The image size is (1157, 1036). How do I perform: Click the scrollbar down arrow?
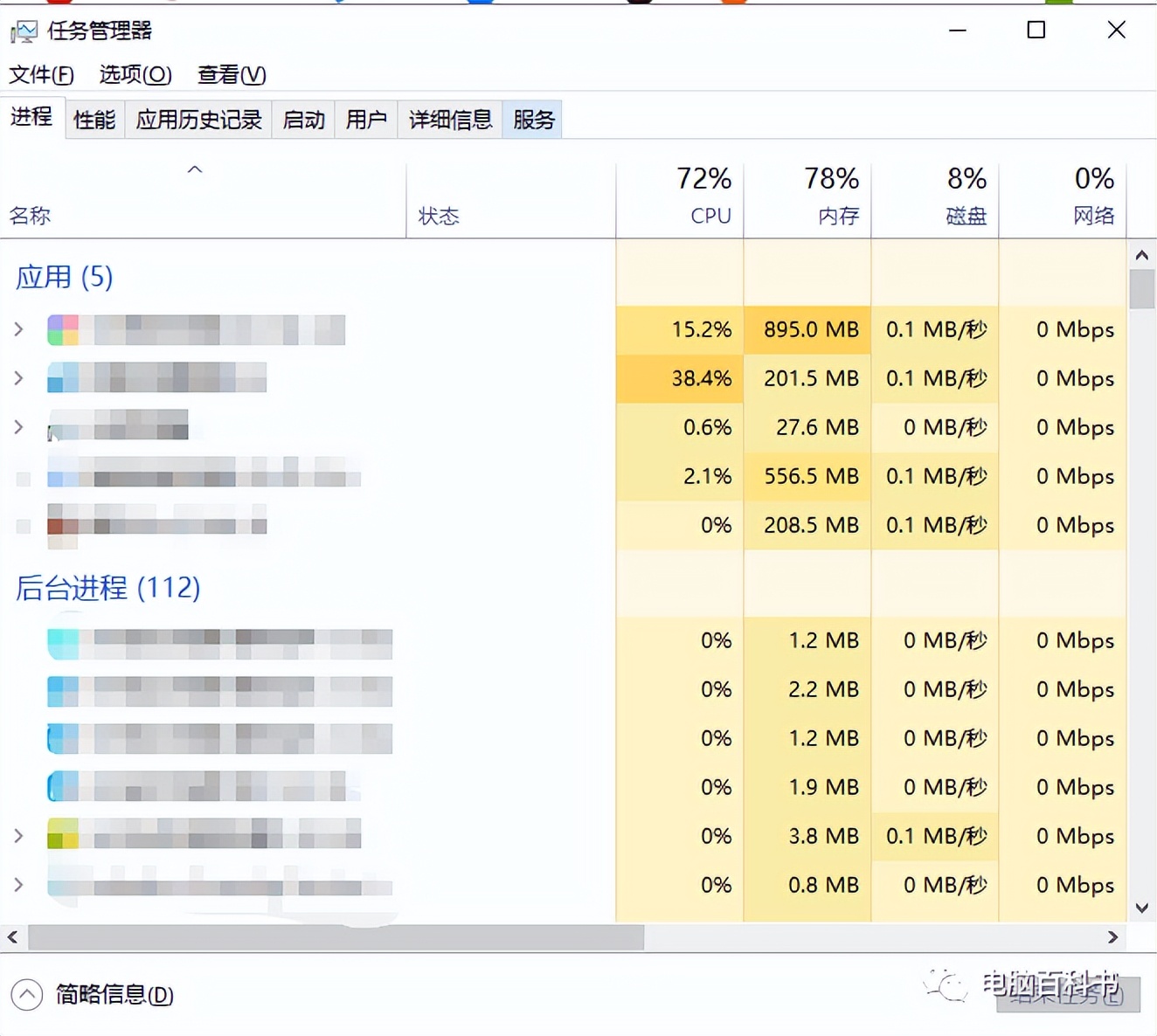tap(1141, 908)
